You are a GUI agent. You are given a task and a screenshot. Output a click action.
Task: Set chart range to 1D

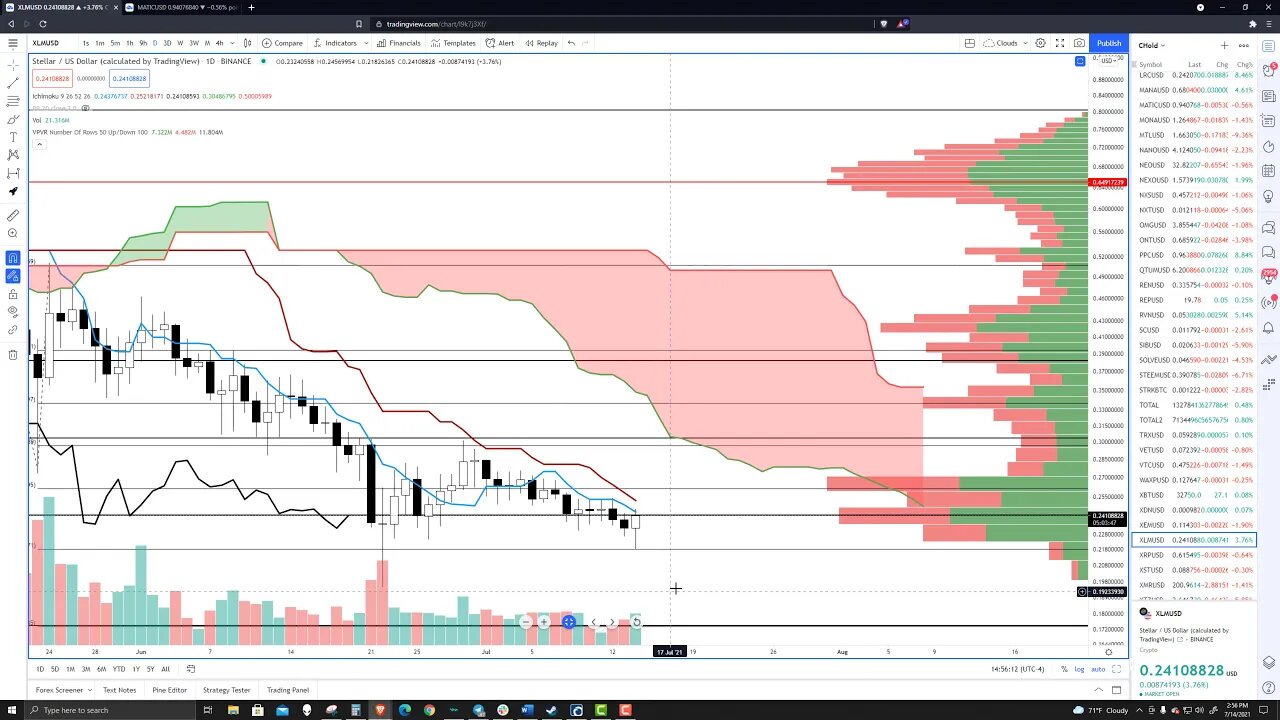40,669
